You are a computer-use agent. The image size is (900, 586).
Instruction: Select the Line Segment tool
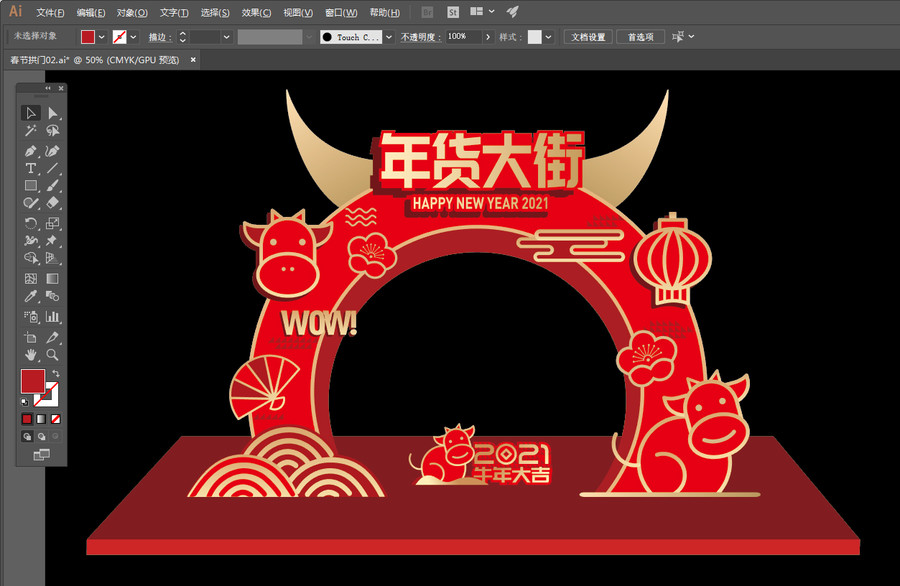coord(52,168)
